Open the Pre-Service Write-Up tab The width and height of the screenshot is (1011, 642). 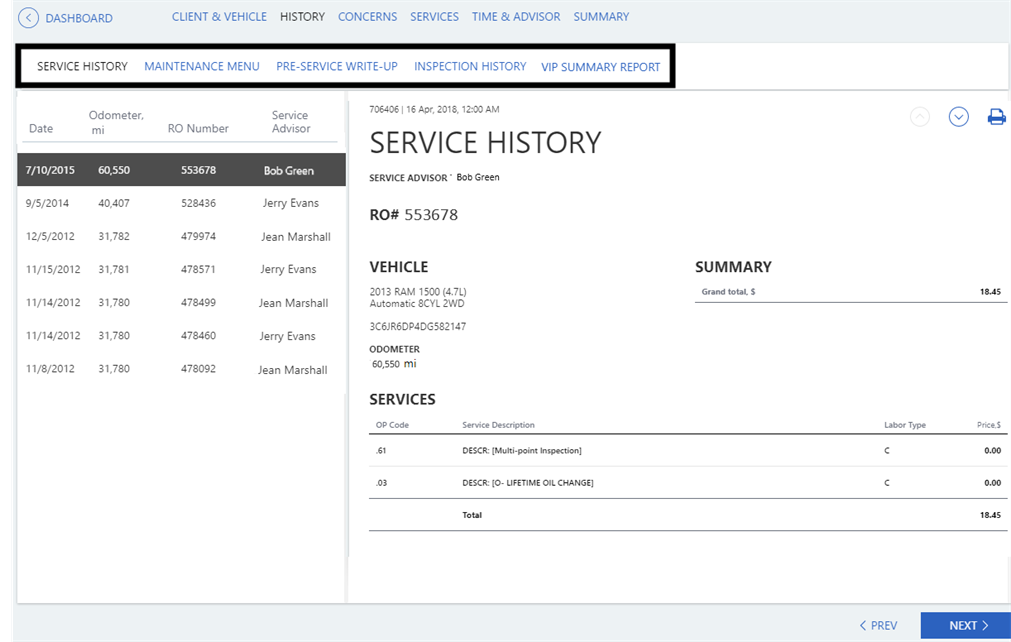(x=336, y=67)
